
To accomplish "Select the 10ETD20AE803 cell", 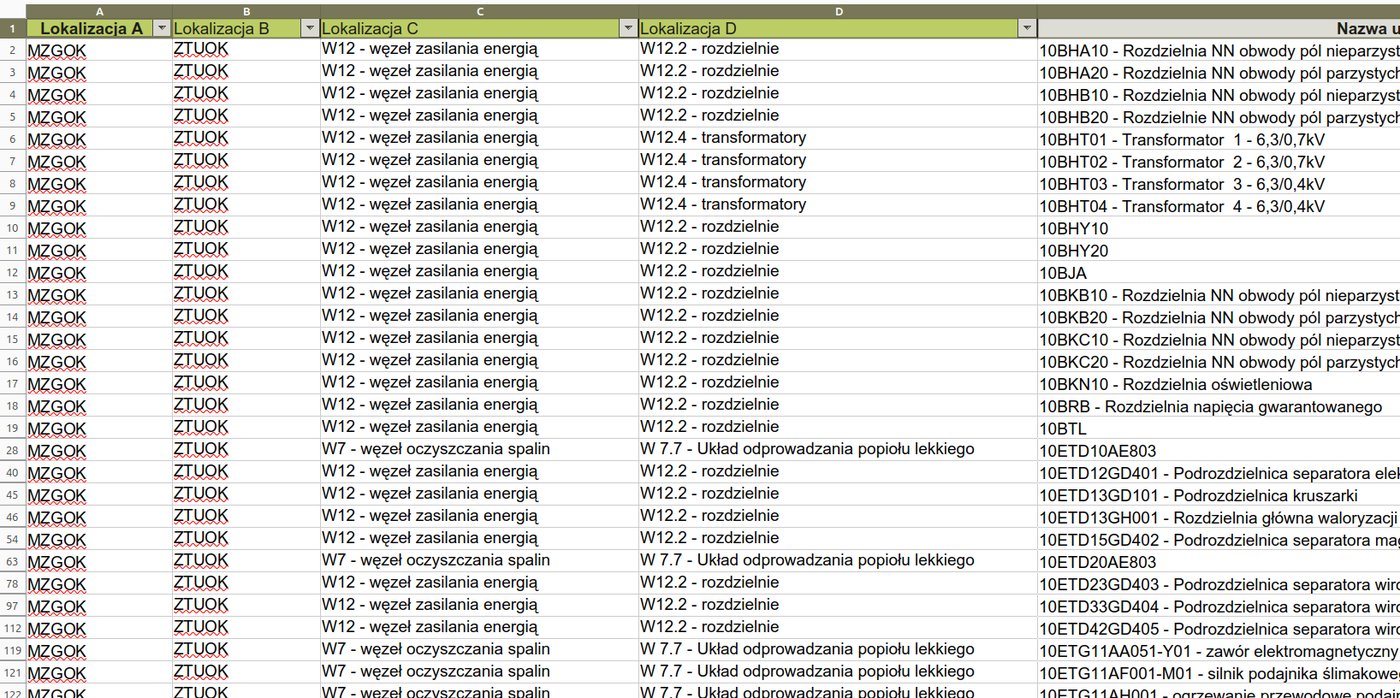I will pyautogui.click(x=1218, y=561).
